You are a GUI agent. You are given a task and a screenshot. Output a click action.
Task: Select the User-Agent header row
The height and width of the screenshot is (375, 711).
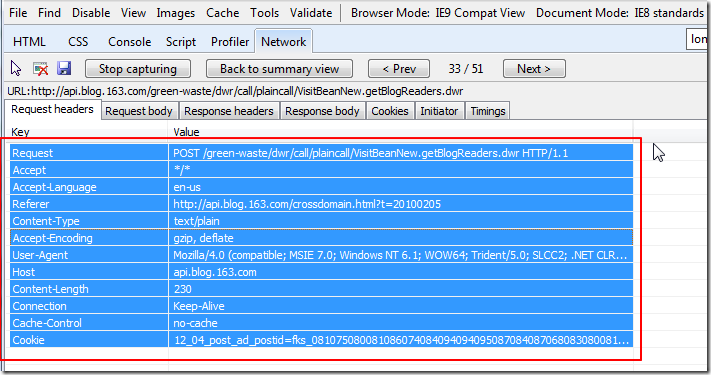(x=321, y=255)
